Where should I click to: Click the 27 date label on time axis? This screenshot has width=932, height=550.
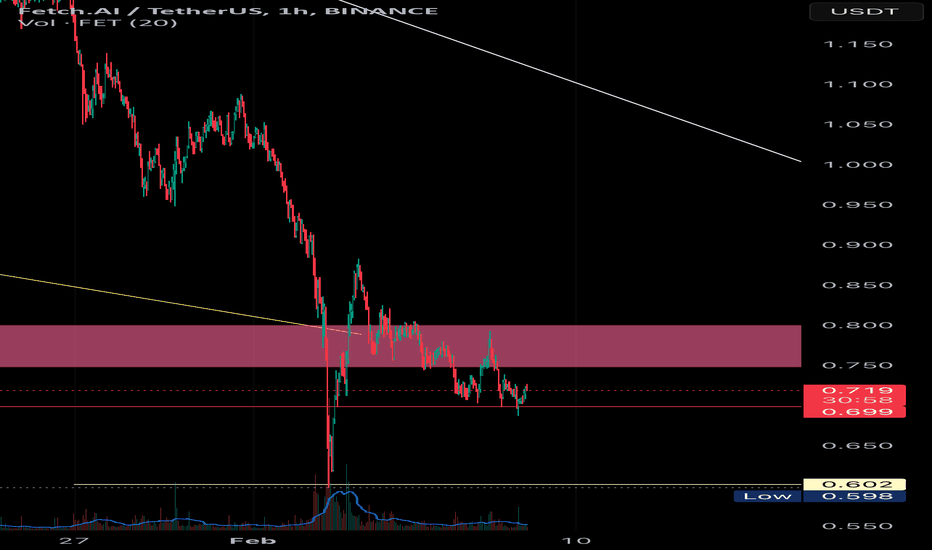coord(74,540)
